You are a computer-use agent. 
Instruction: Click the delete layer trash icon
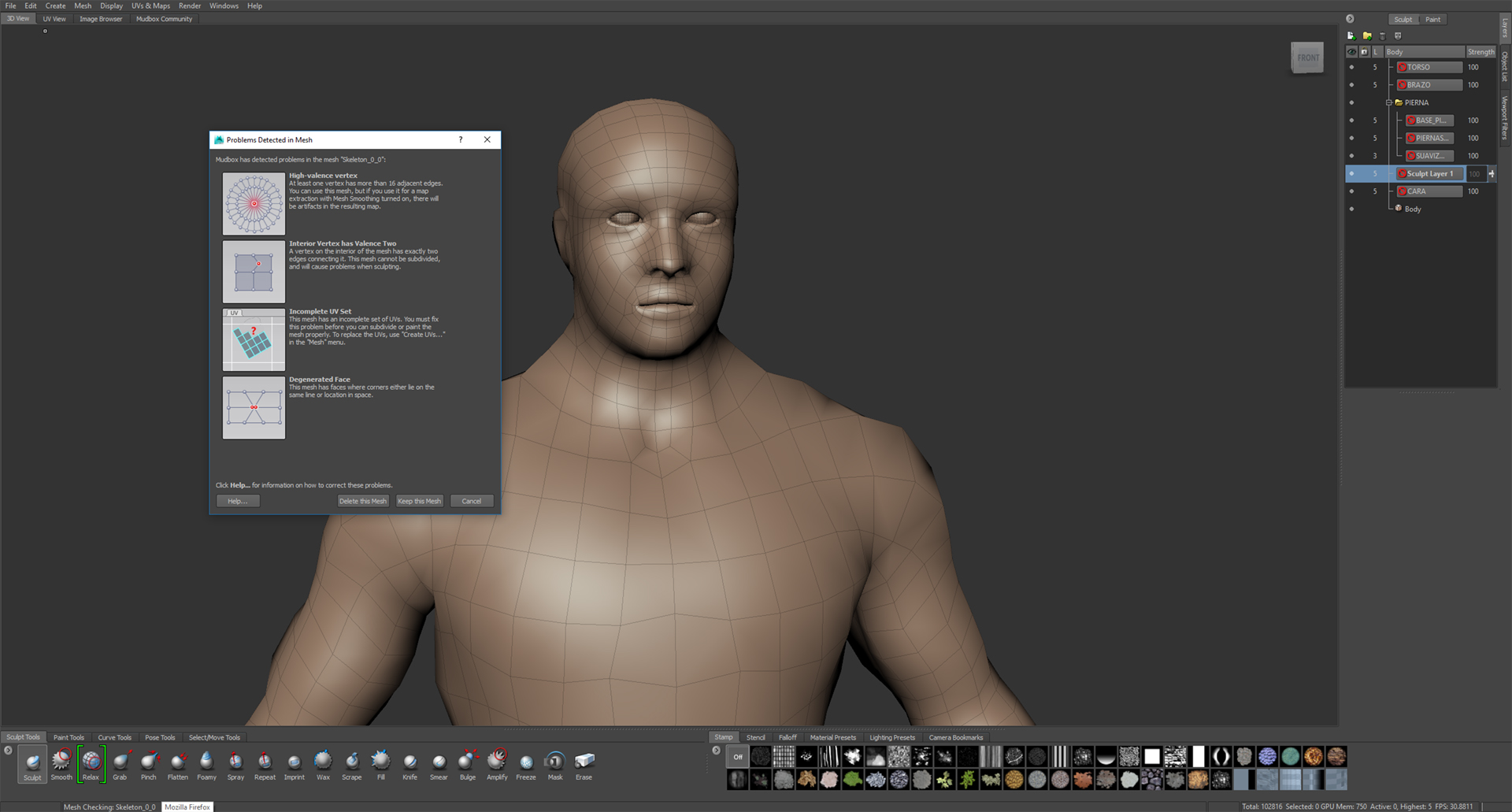coord(1382,36)
